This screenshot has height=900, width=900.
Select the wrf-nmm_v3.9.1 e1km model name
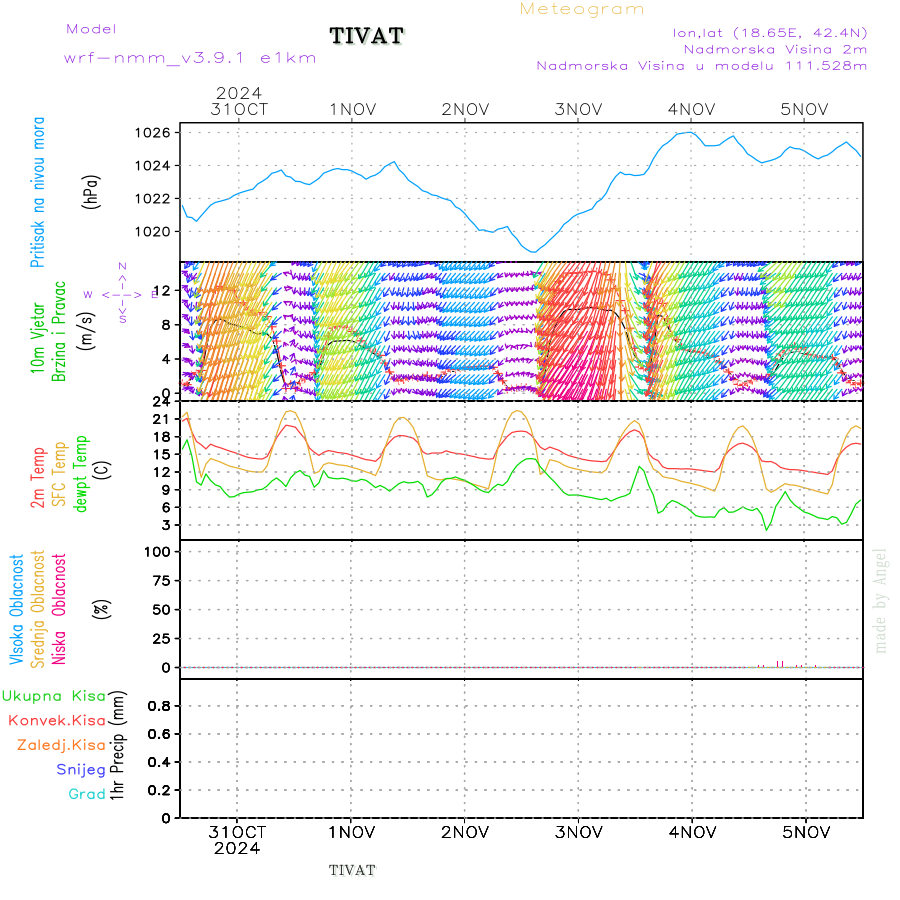coord(190,58)
